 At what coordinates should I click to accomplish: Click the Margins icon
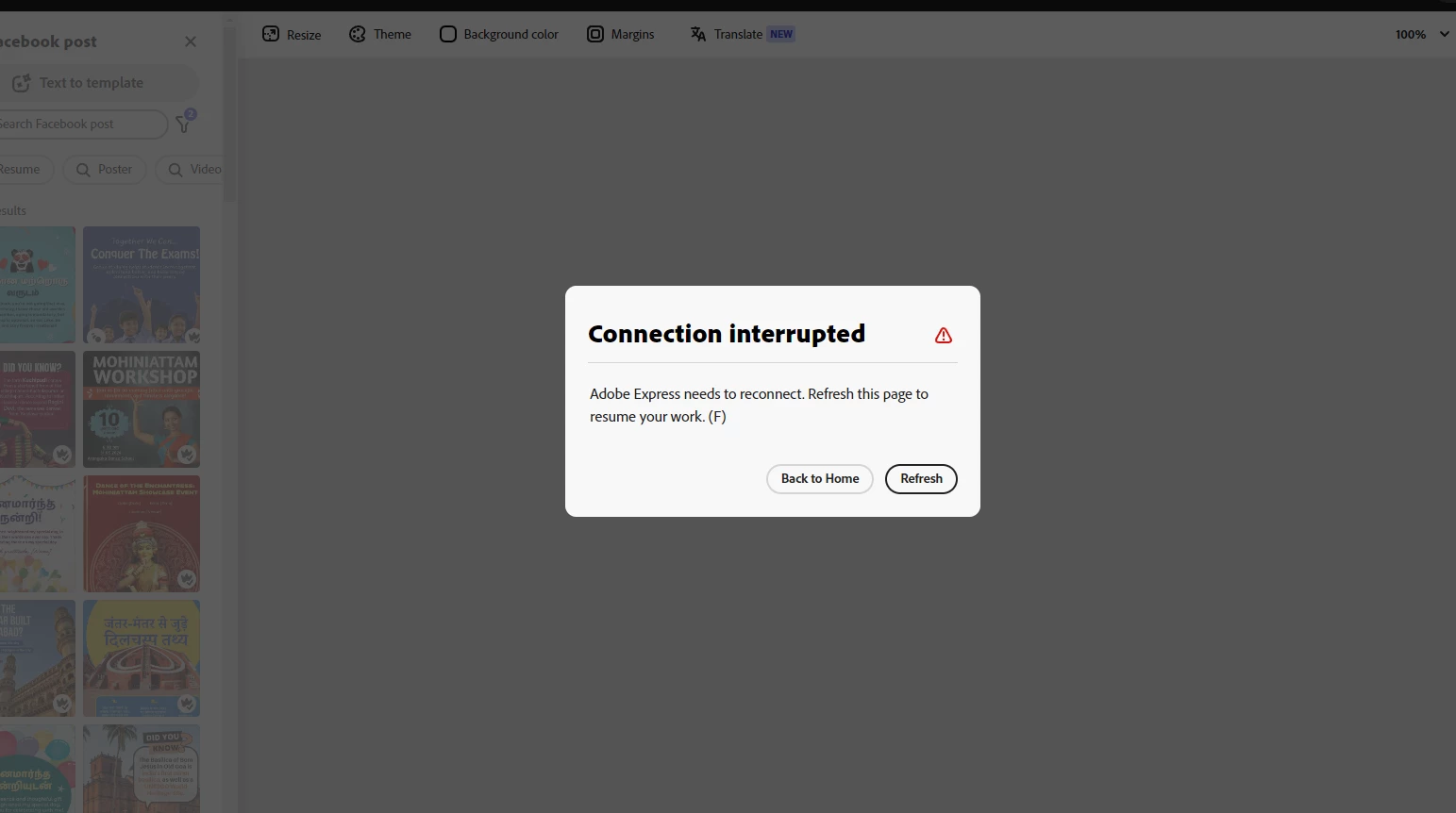(x=595, y=34)
